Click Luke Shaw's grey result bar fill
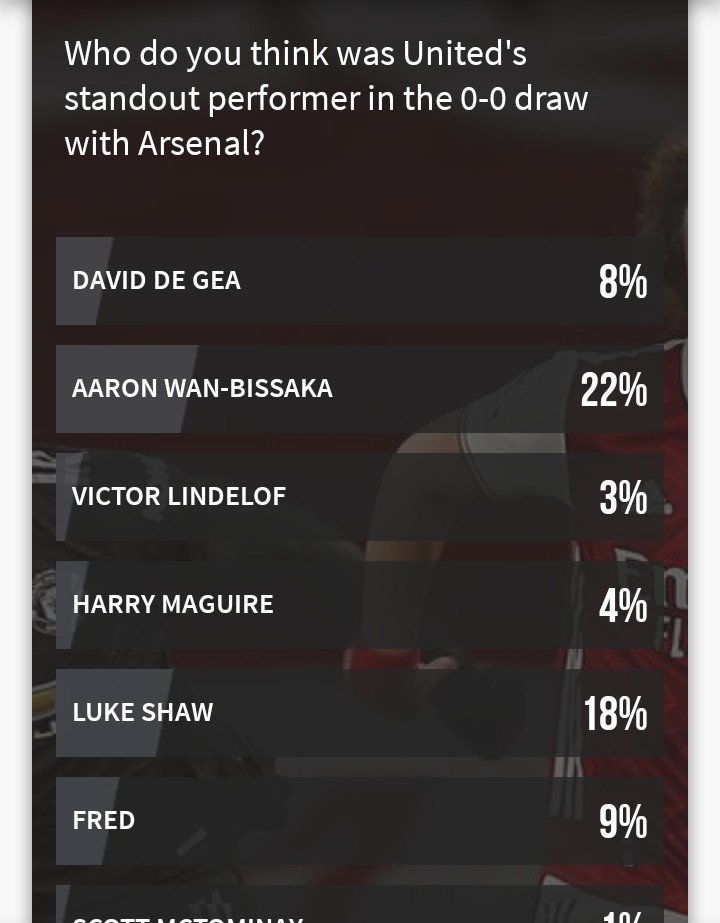 tap(114, 713)
